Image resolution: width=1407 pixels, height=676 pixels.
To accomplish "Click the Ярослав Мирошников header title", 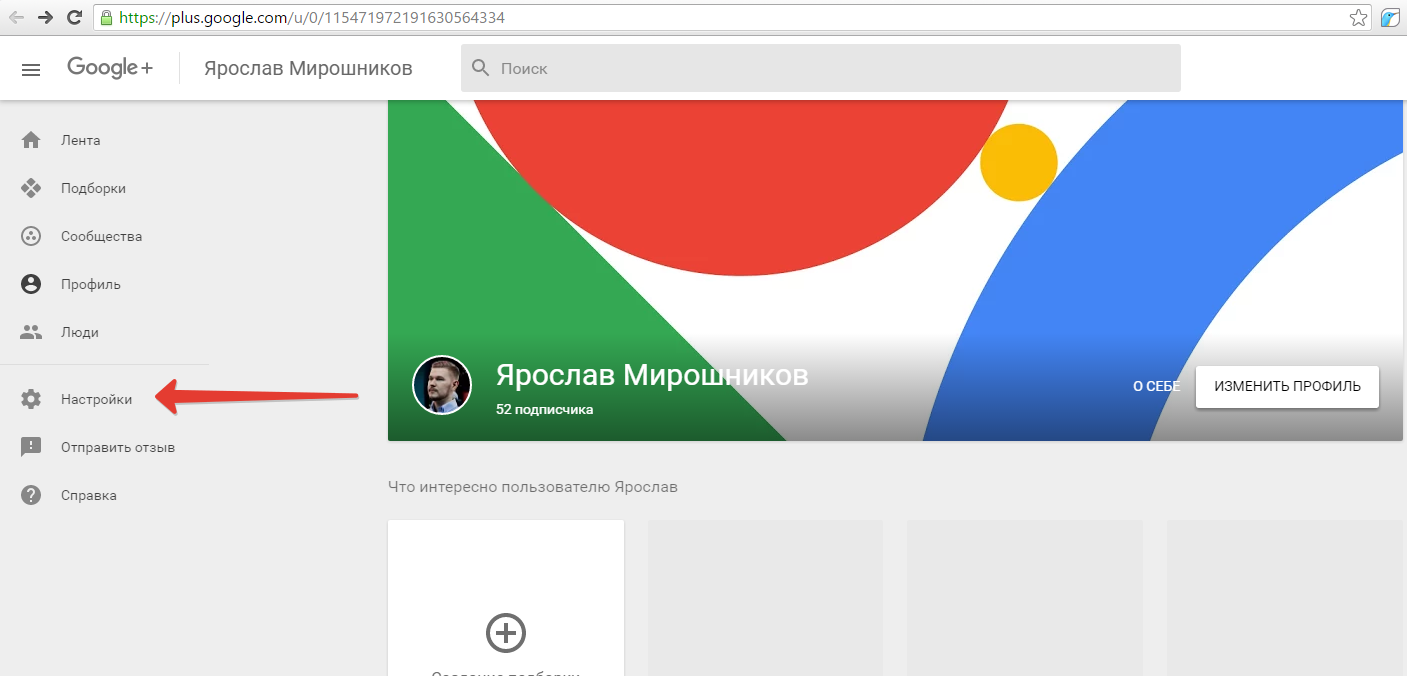I will point(308,68).
